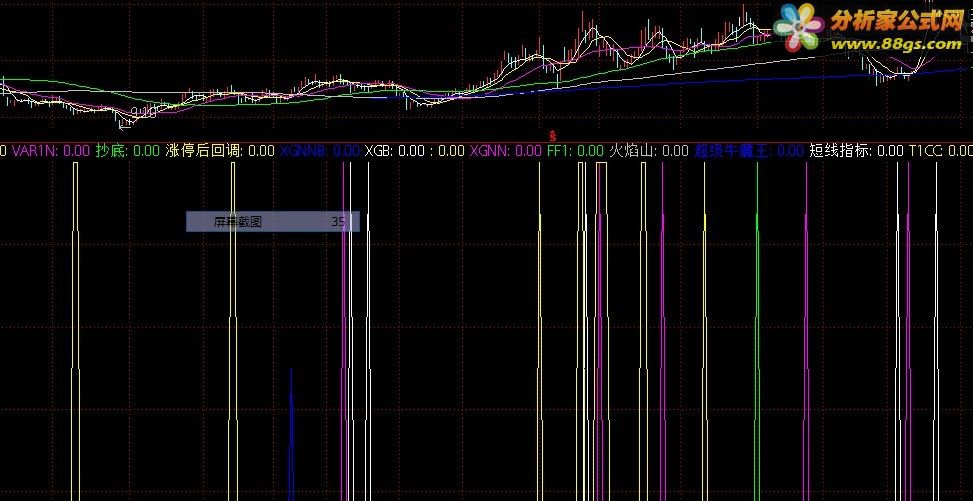Click the VAR1N: 0.00 indicator label

(51, 151)
